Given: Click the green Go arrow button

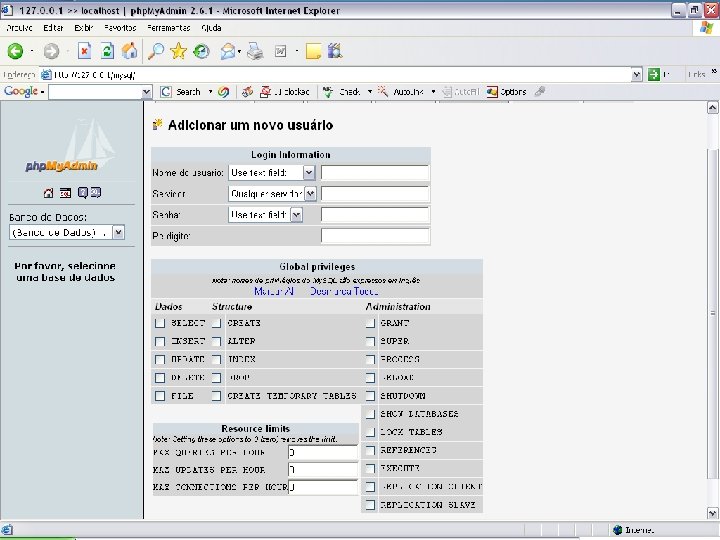Looking at the screenshot, I should pos(653,74).
